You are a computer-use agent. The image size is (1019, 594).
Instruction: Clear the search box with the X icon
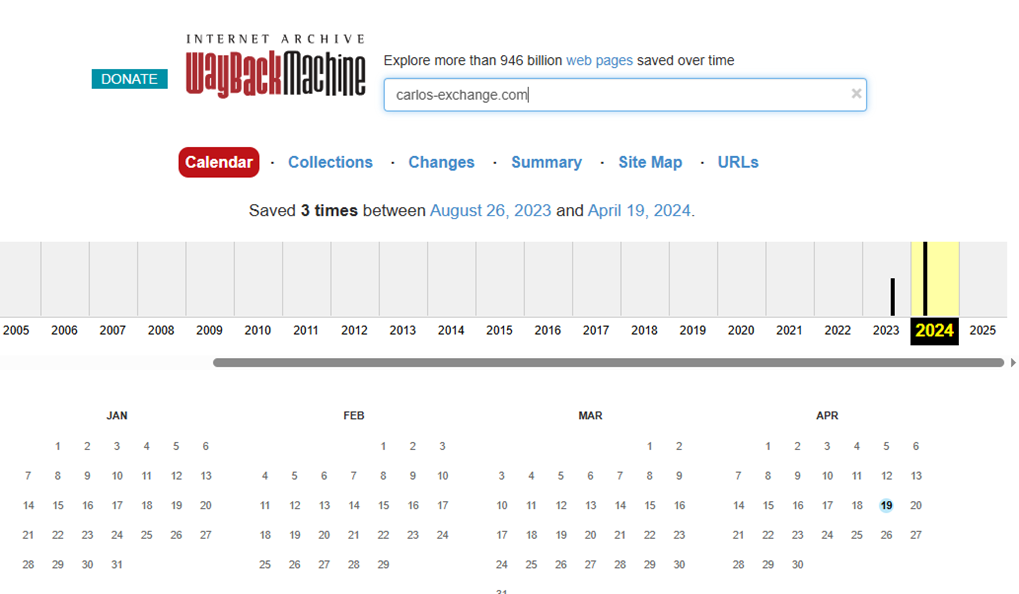tap(857, 94)
